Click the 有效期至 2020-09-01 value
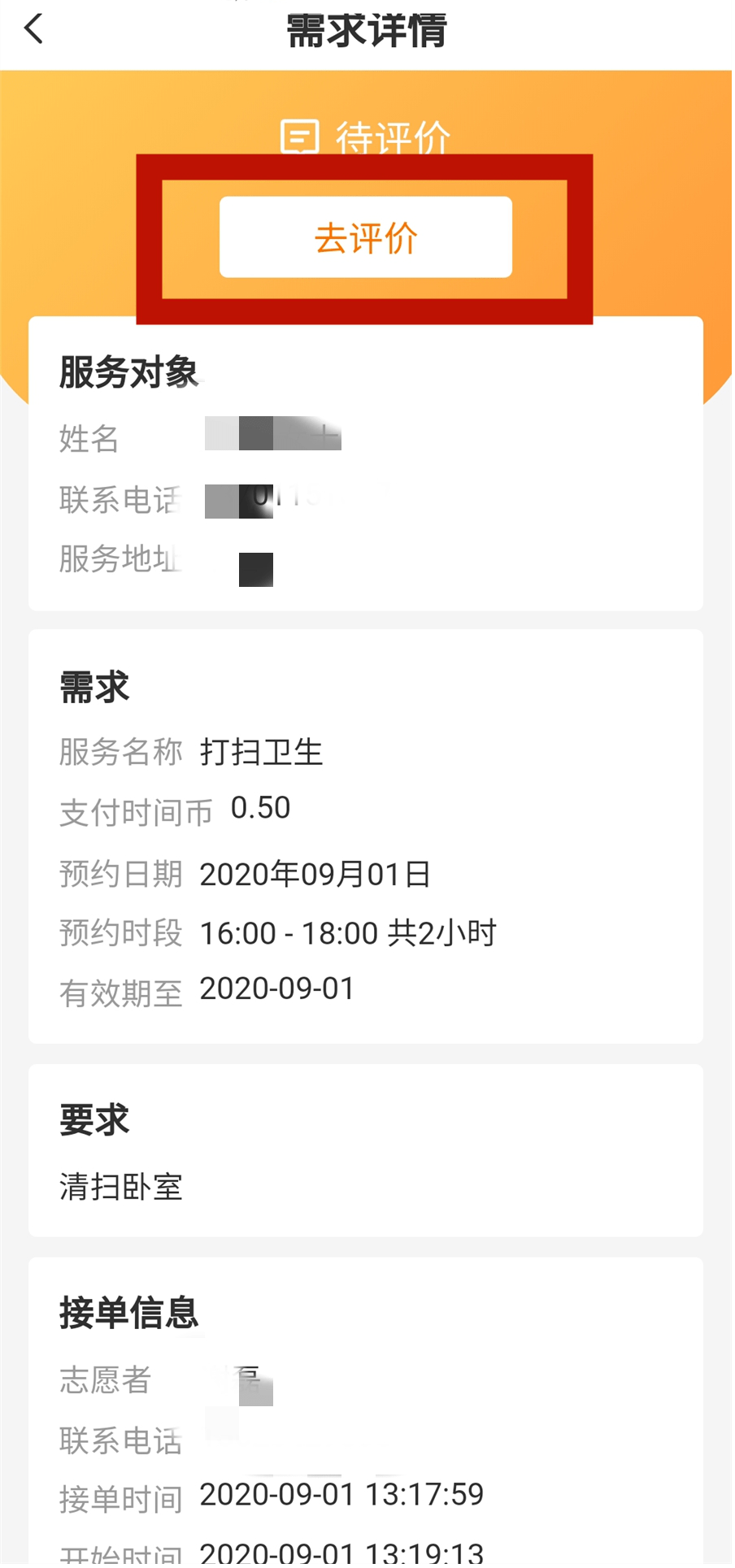This screenshot has width=735, height=1568. click(x=277, y=989)
